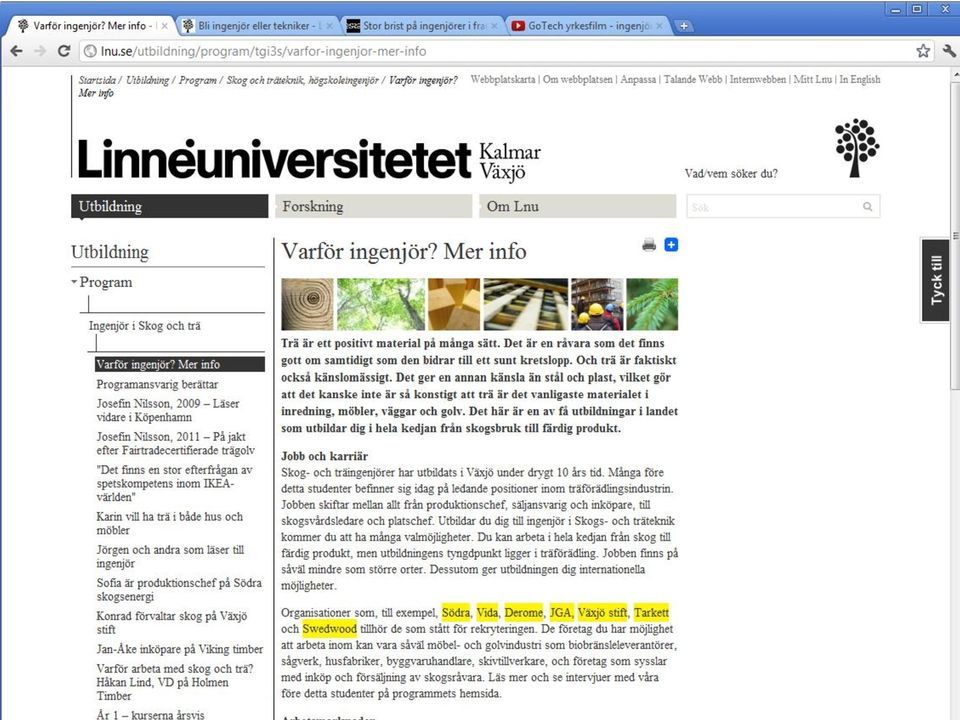Bookmark this page with the star icon
The image size is (960, 720).
click(x=923, y=51)
